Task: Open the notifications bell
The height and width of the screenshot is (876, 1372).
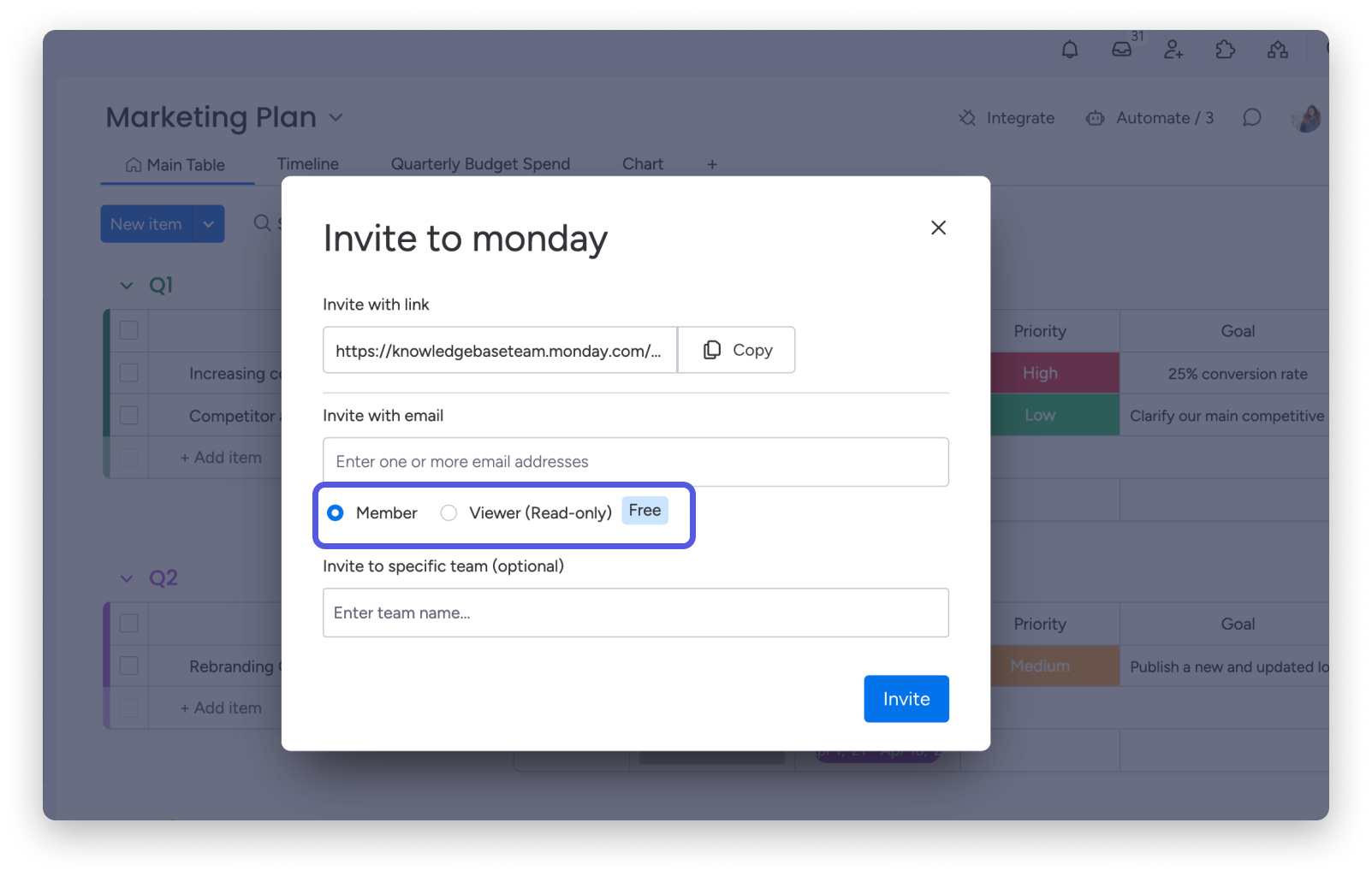Action: click(x=1069, y=50)
